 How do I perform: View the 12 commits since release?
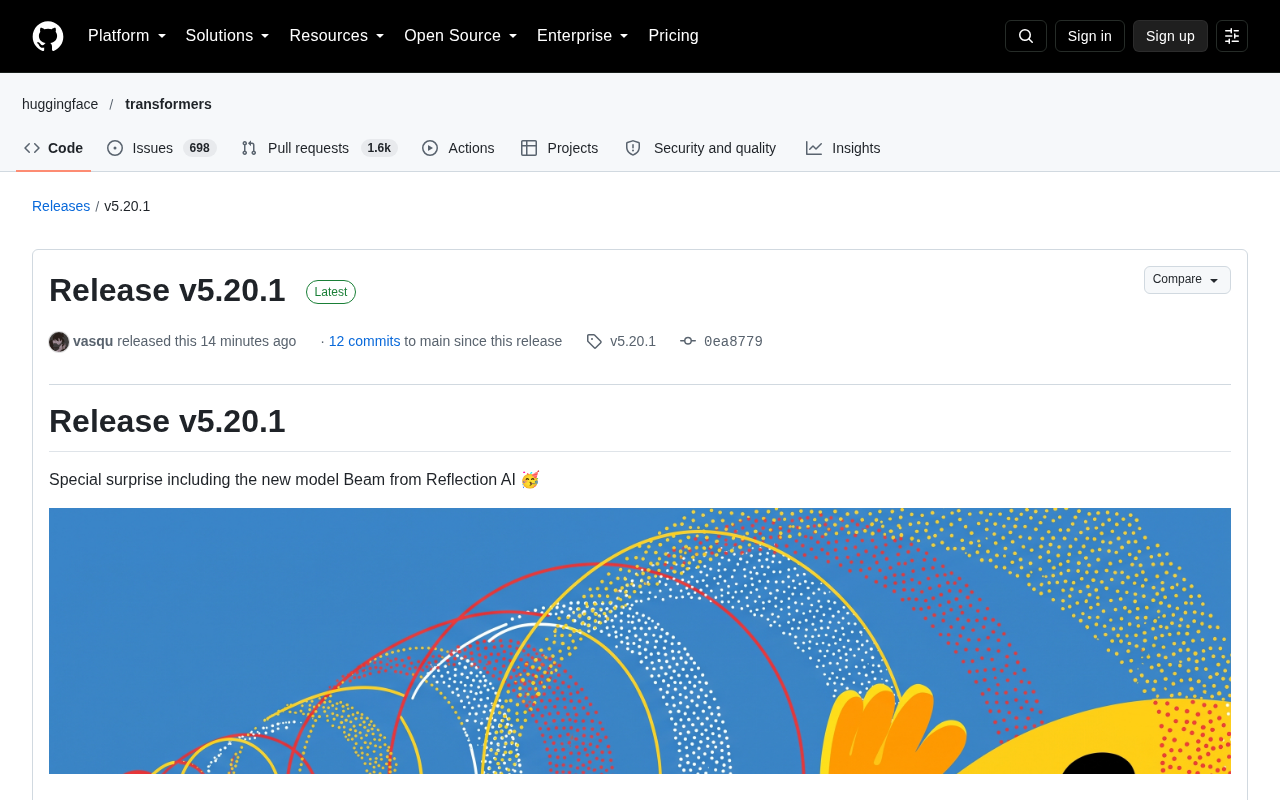pyautogui.click(x=365, y=341)
